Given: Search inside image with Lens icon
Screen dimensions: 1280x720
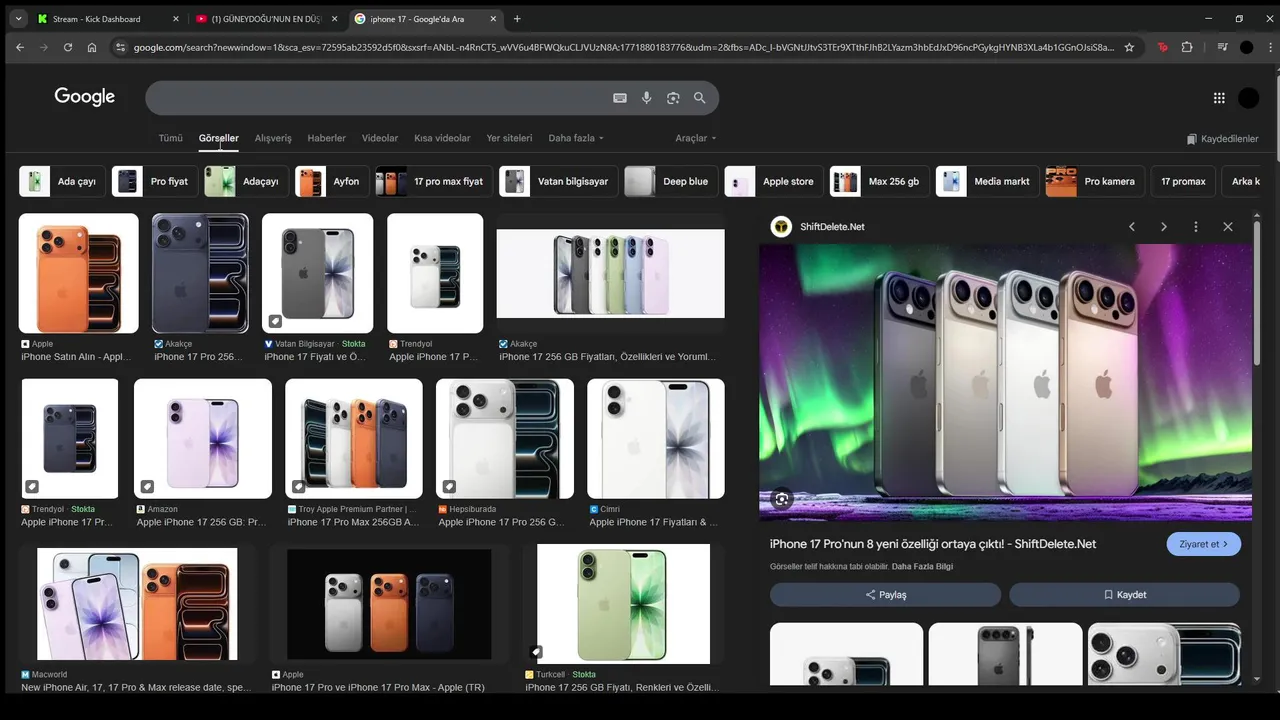Looking at the screenshot, I should pyautogui.click(x=782, y=498).
